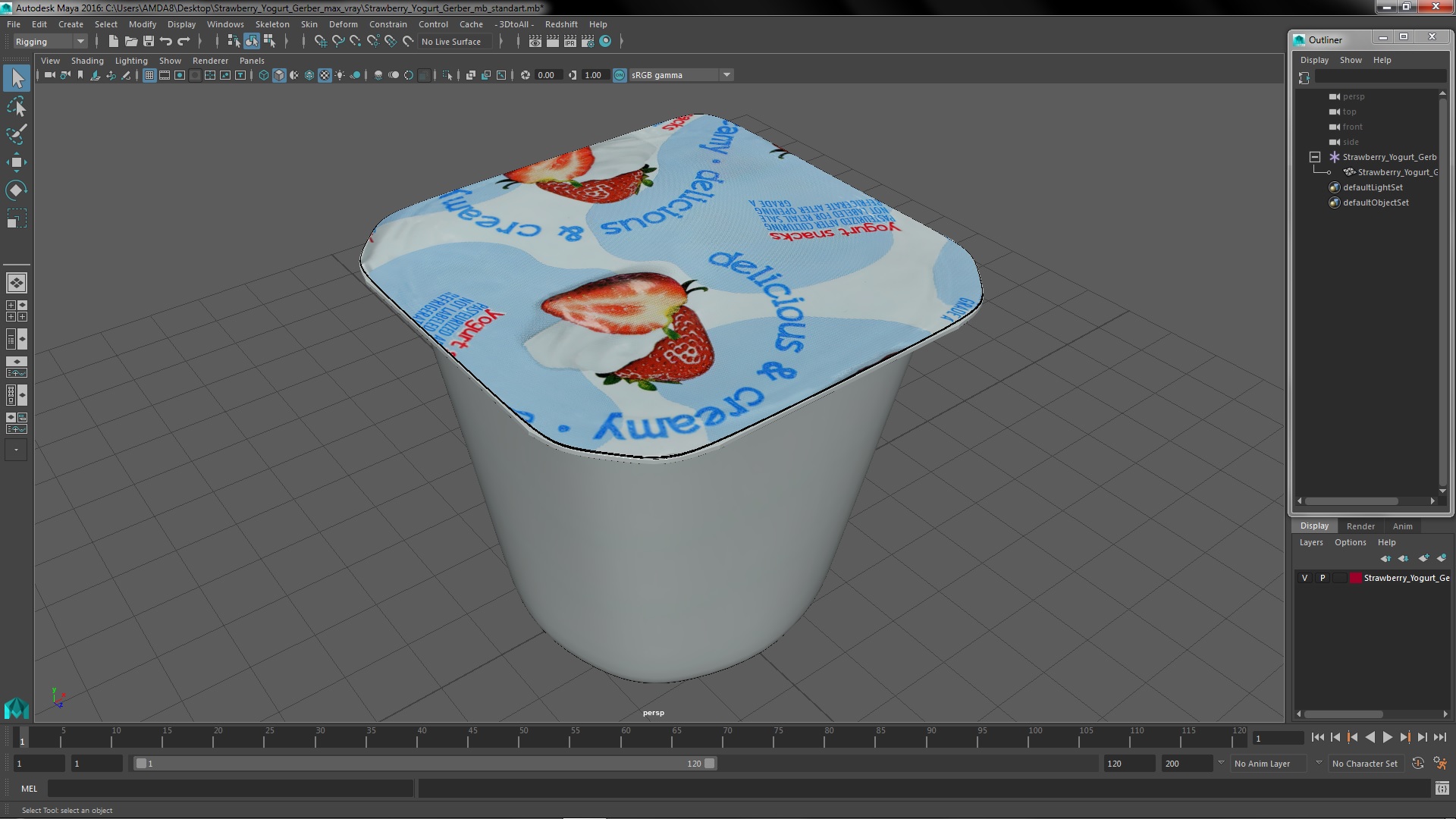
Task: Activate the Lasso select tool
Action: point(17,106)
